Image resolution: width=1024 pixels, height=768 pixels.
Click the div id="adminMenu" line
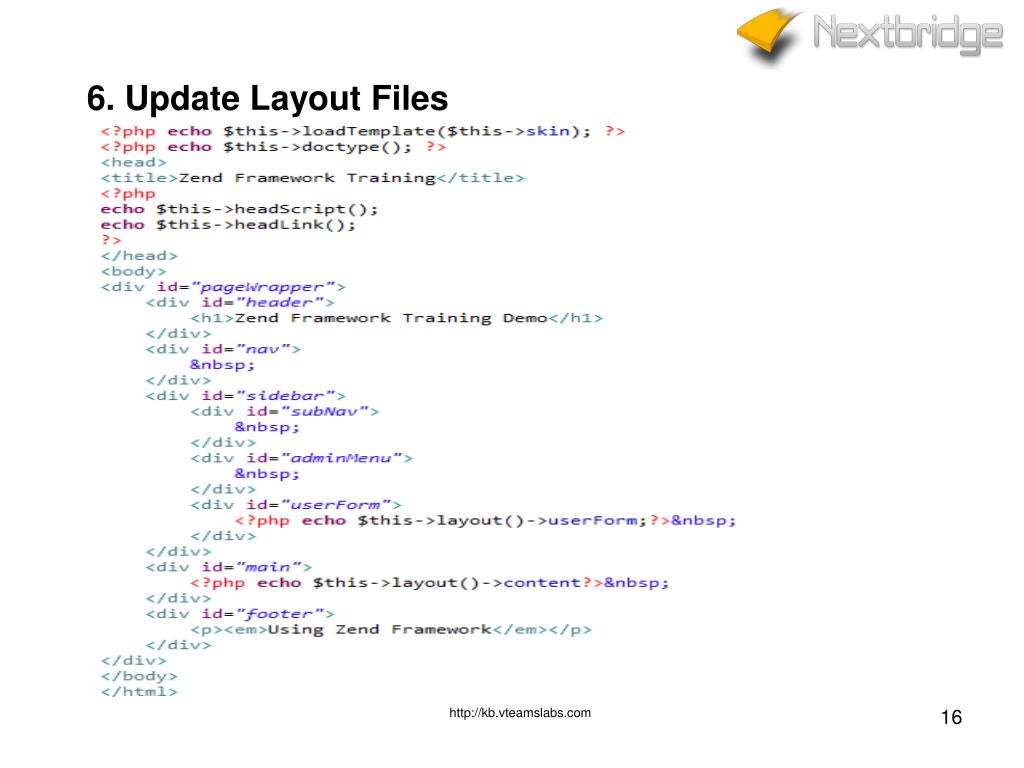pyautogui.click(x=301, y=458)
